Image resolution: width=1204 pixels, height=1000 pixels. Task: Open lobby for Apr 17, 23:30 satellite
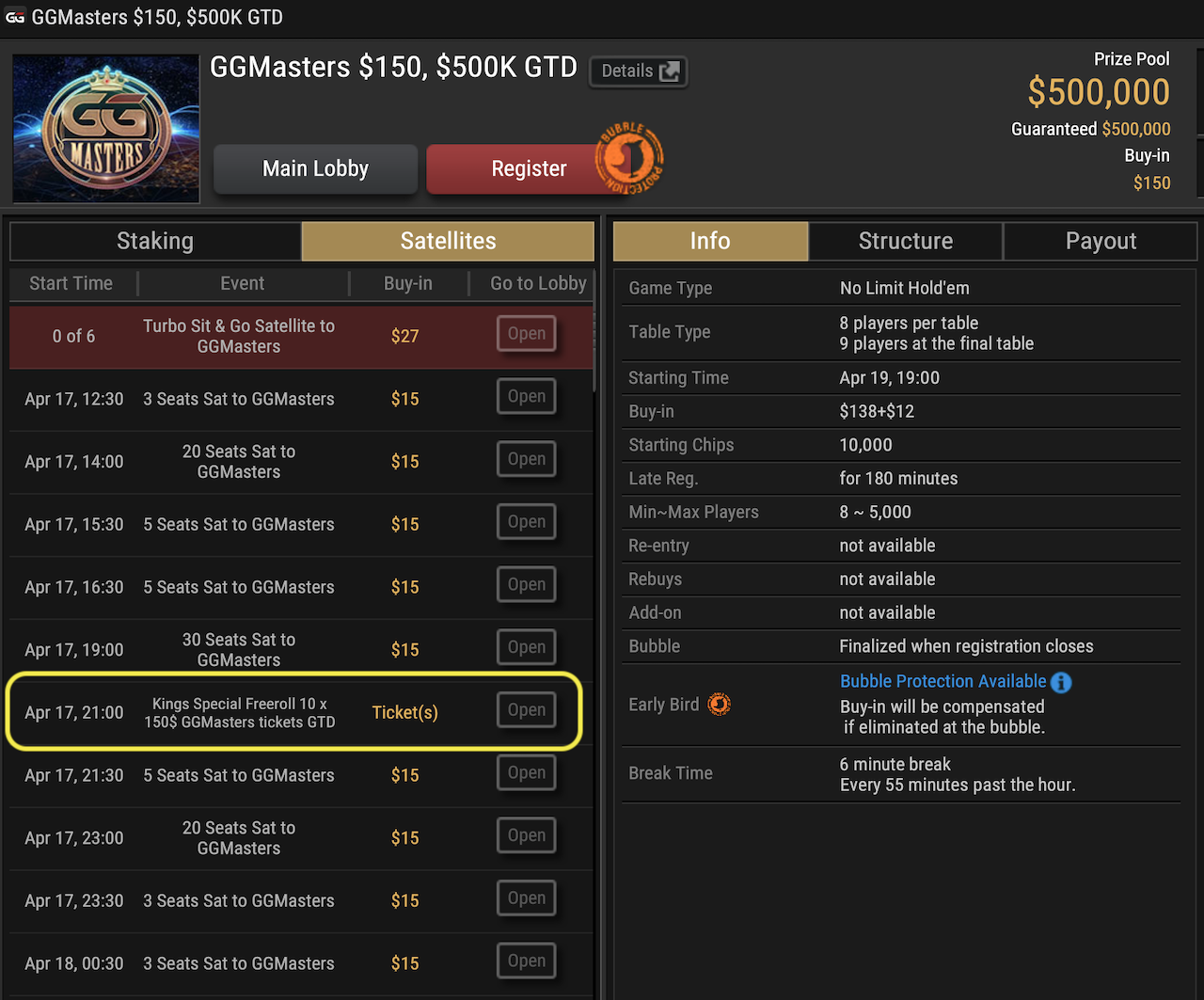[x=527, y=898]
